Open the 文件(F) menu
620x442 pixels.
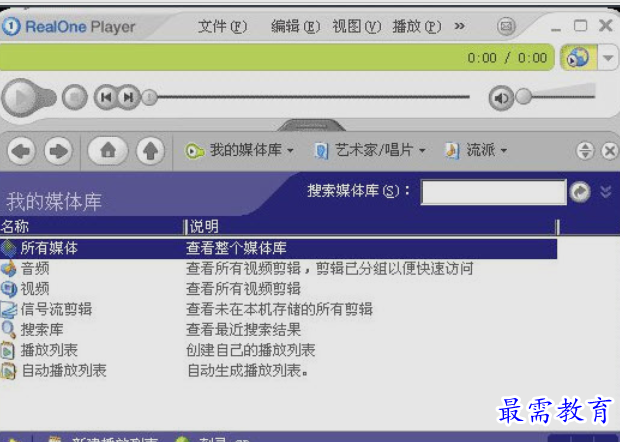click(x=223, y=26)
